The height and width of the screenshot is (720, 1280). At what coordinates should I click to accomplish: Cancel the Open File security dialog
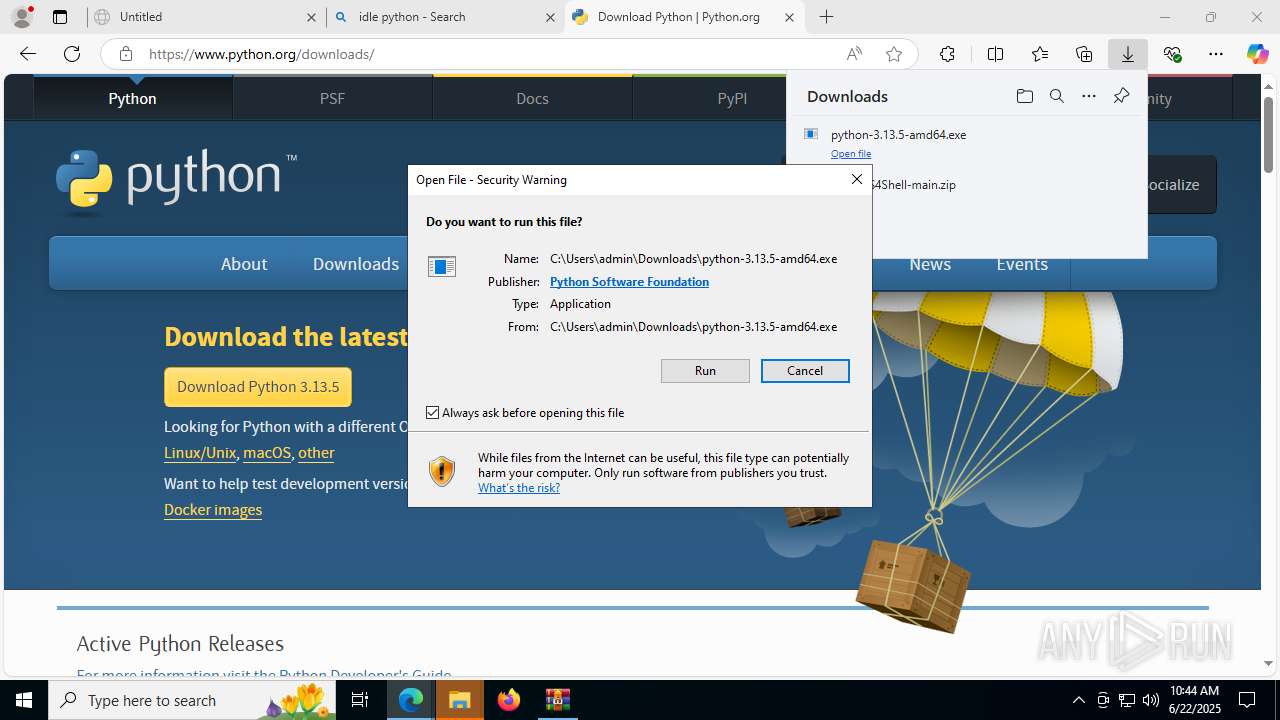pyautogui.click(x=805, y=371)
